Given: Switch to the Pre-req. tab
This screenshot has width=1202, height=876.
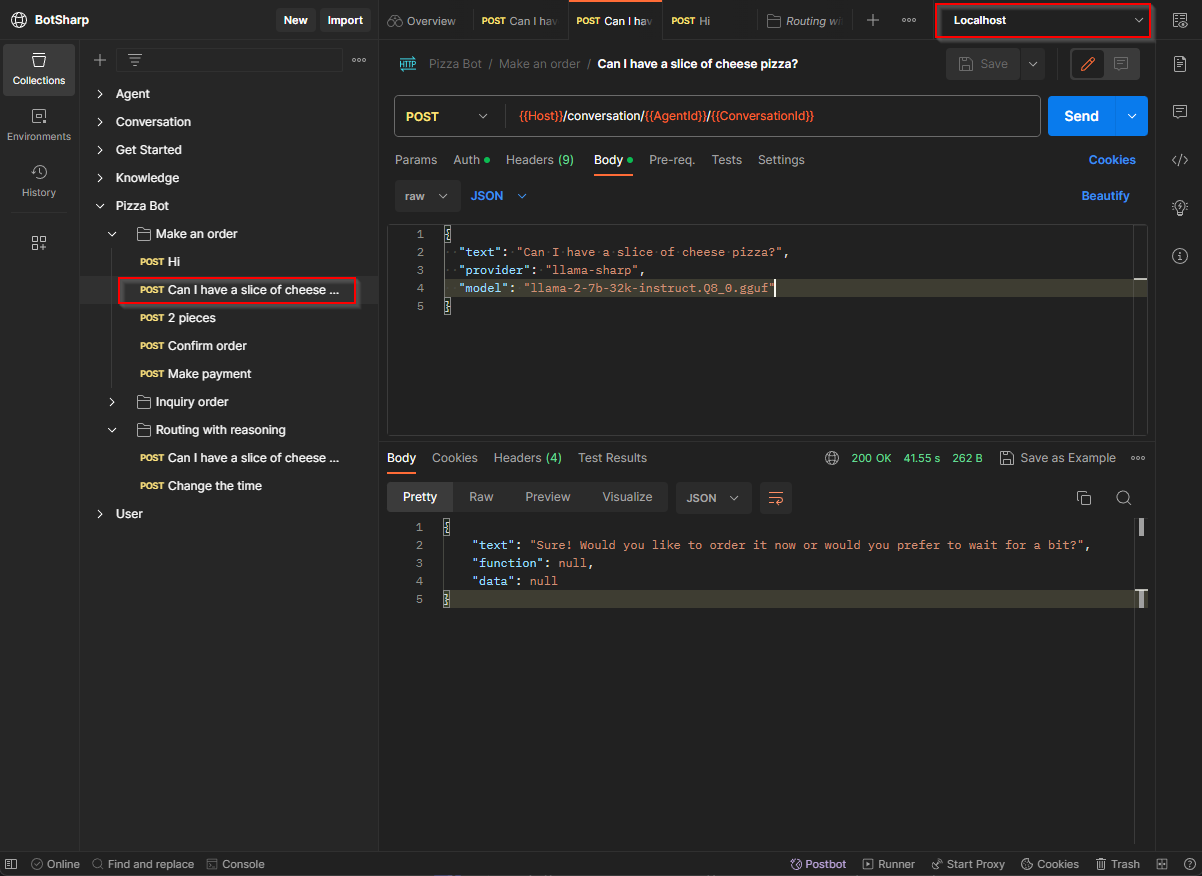Looking at the screenshot, I should point(672,160).
